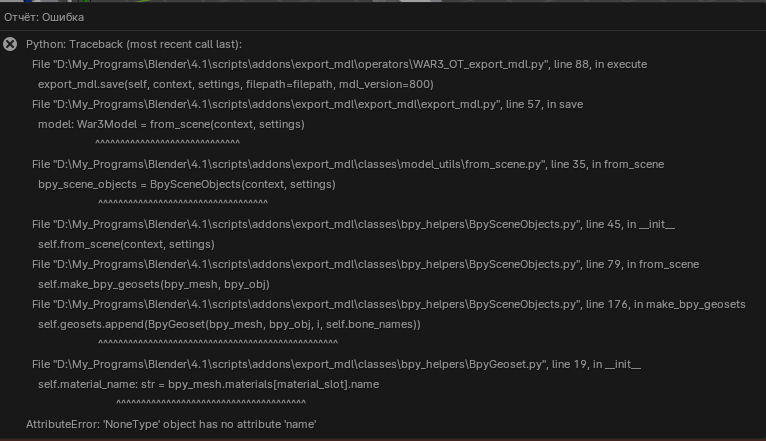Click the "Отчёт: Ошибка" report header
This screenshot has height=441, width=766.
(x=44, y=17)
